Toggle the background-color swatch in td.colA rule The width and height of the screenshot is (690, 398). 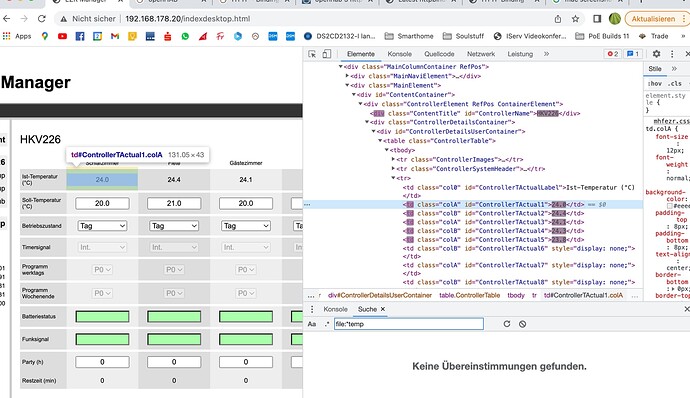(670, 206)
